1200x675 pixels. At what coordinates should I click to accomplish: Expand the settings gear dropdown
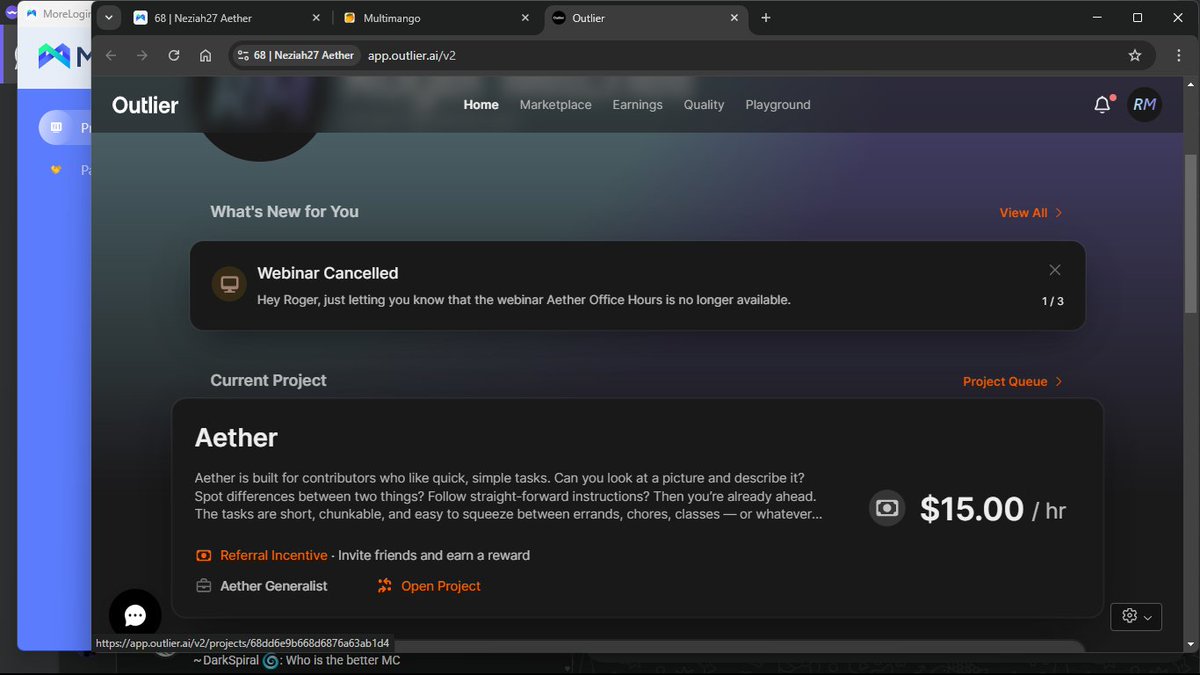pyautogui.click(x=1136, y=616)
